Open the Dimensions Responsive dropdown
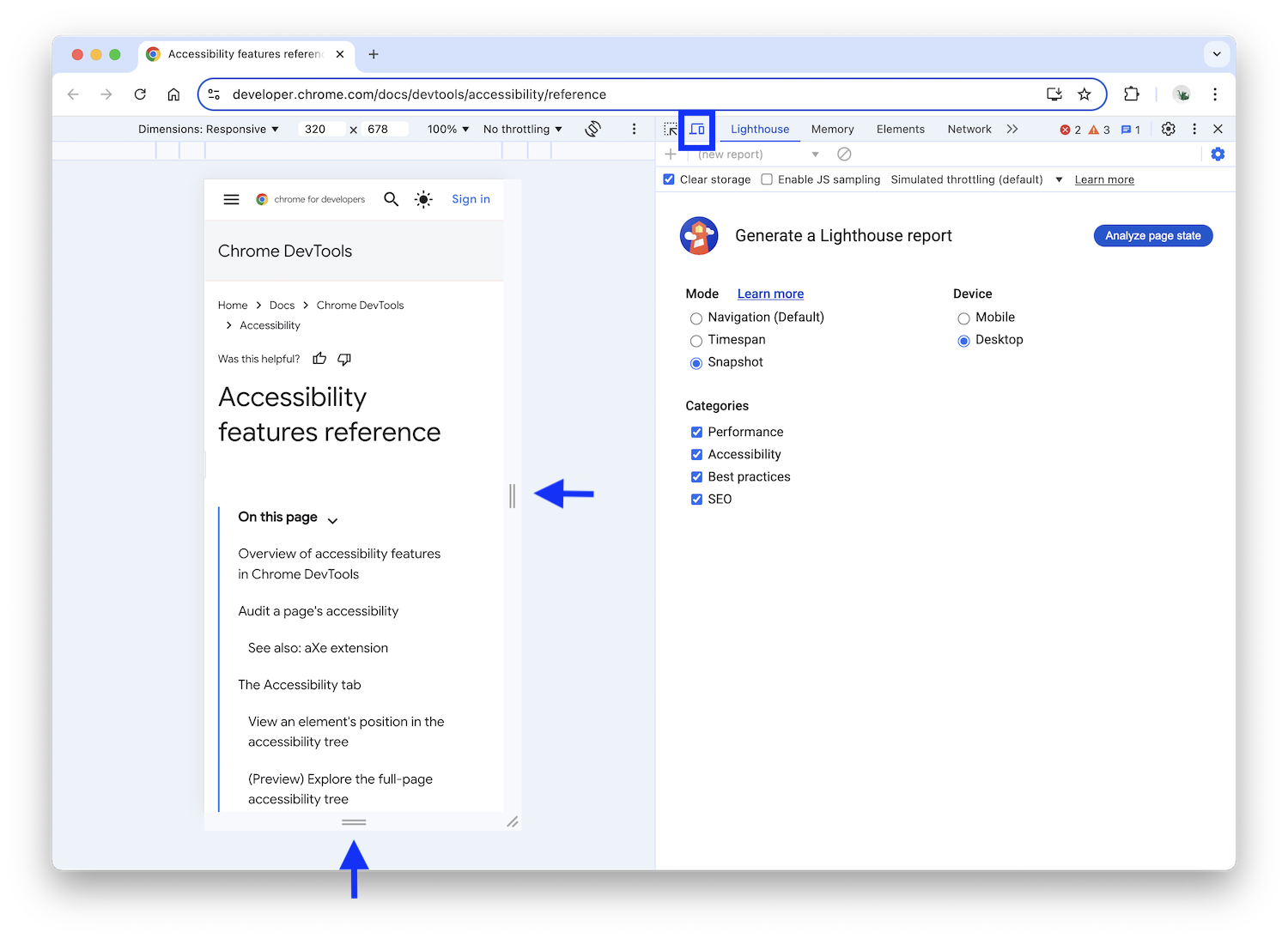1288x939 pixels. [x=209, y=129]
